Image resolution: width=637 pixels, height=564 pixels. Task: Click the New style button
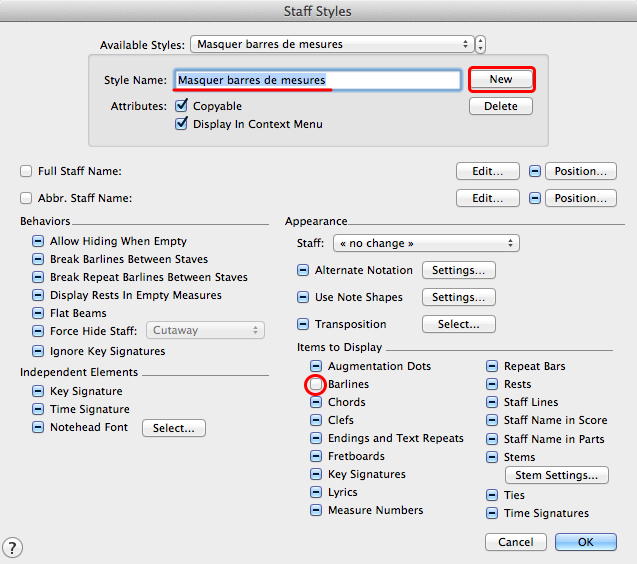coord(500,79)
